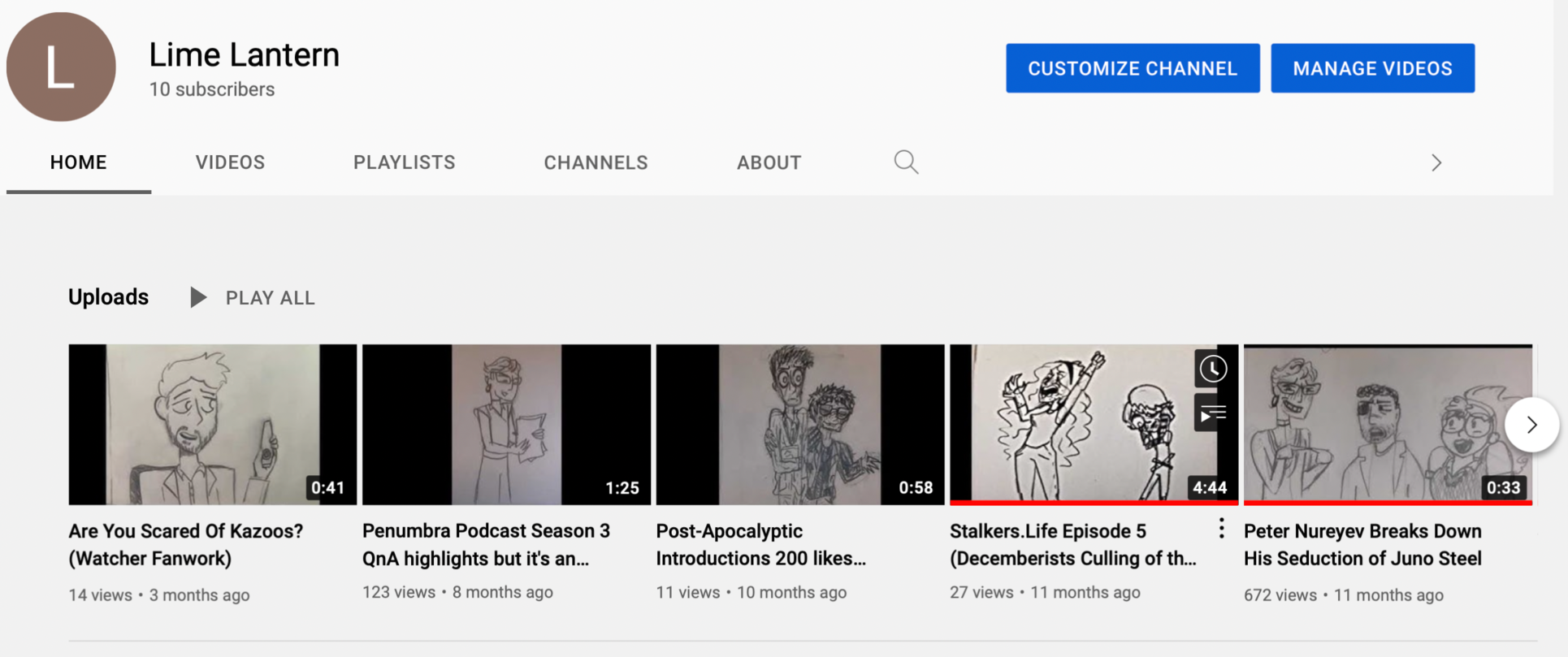The image size is (1568, 657).
Task: Open Stalkers.Life video three-dot menu
Action: pyautogui.click(x=1221, y=529)
